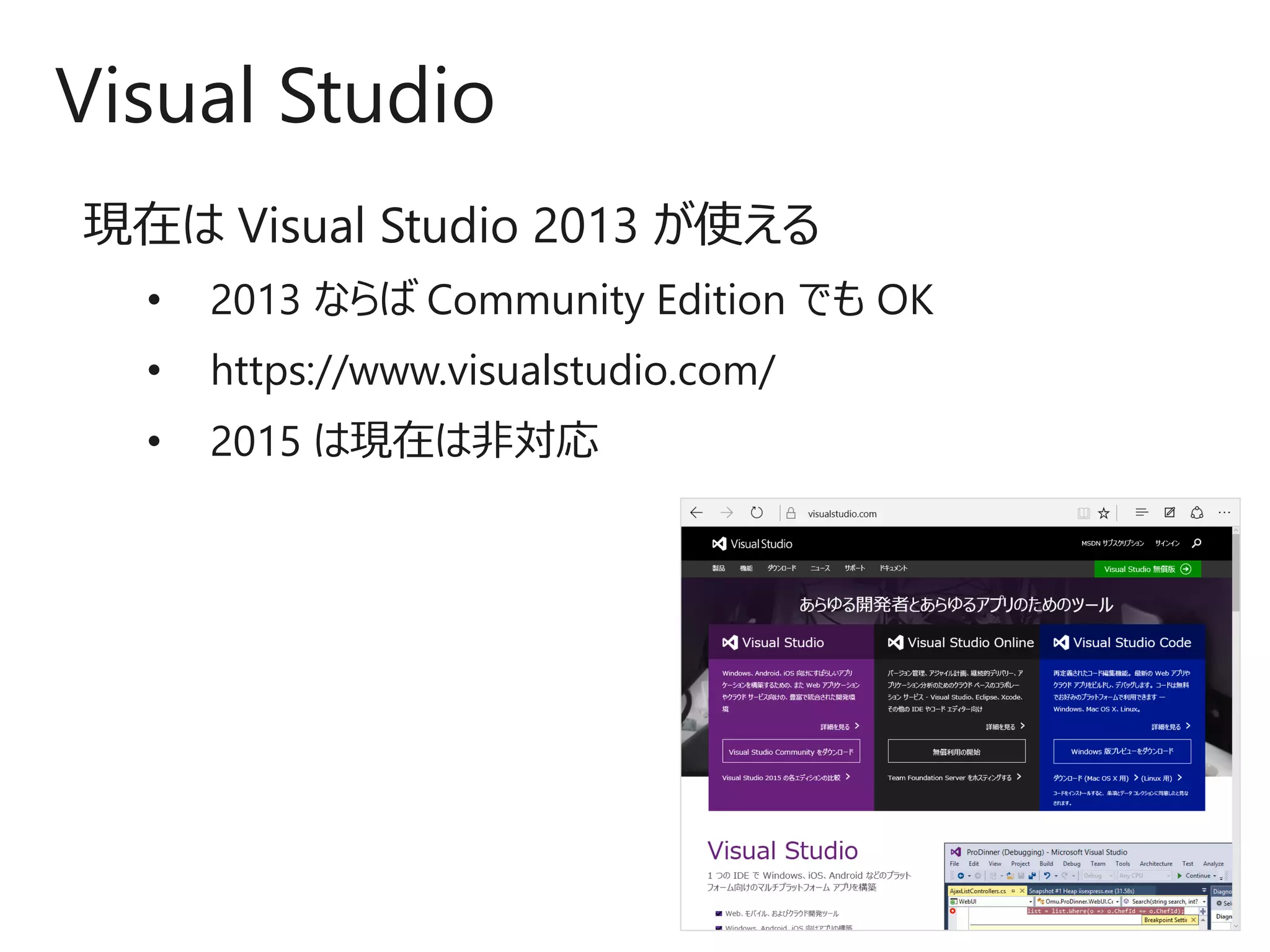
Task: Click the 機能 navigation item
Action: coord(746,568)
